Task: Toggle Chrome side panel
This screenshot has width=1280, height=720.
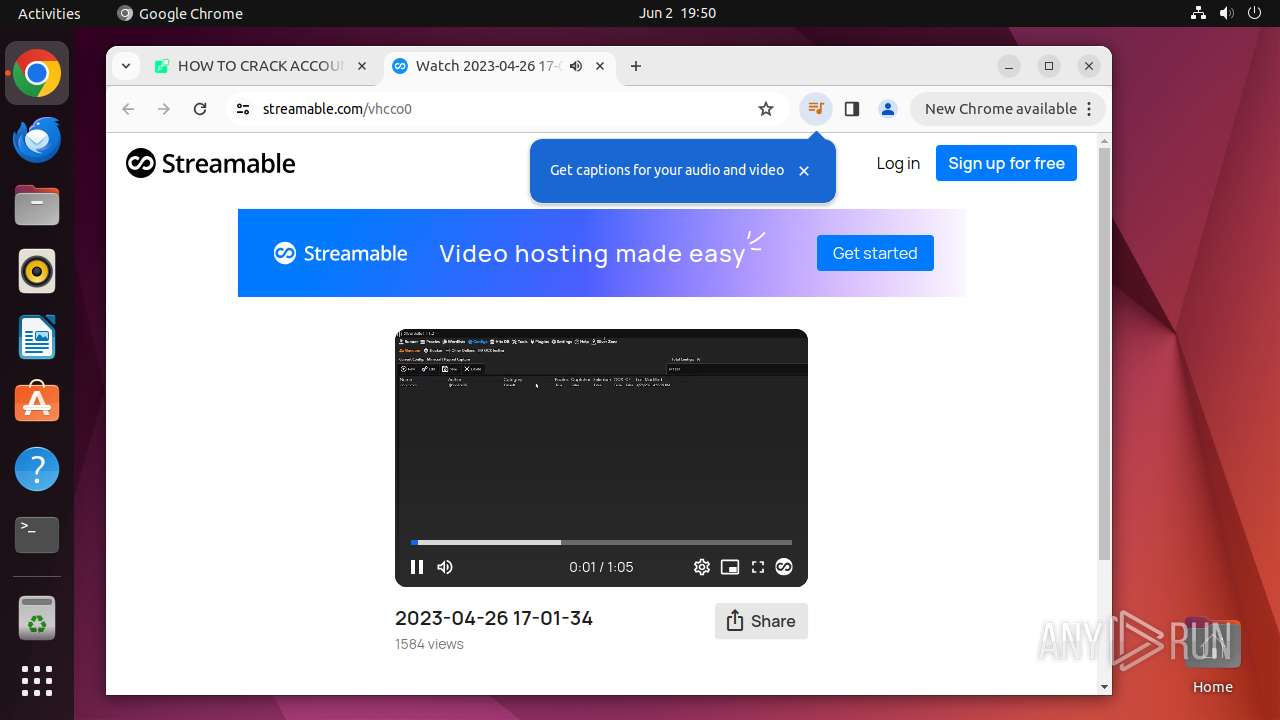Action: coord(852,109)
